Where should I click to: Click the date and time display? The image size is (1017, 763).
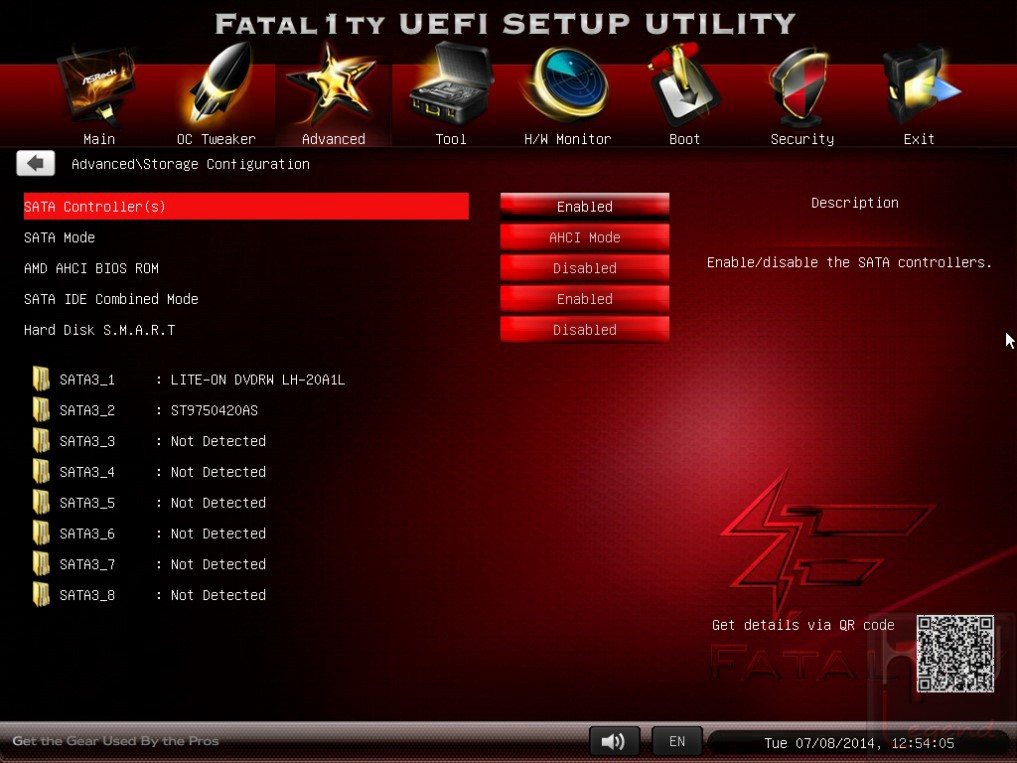(x=859, y=743)
